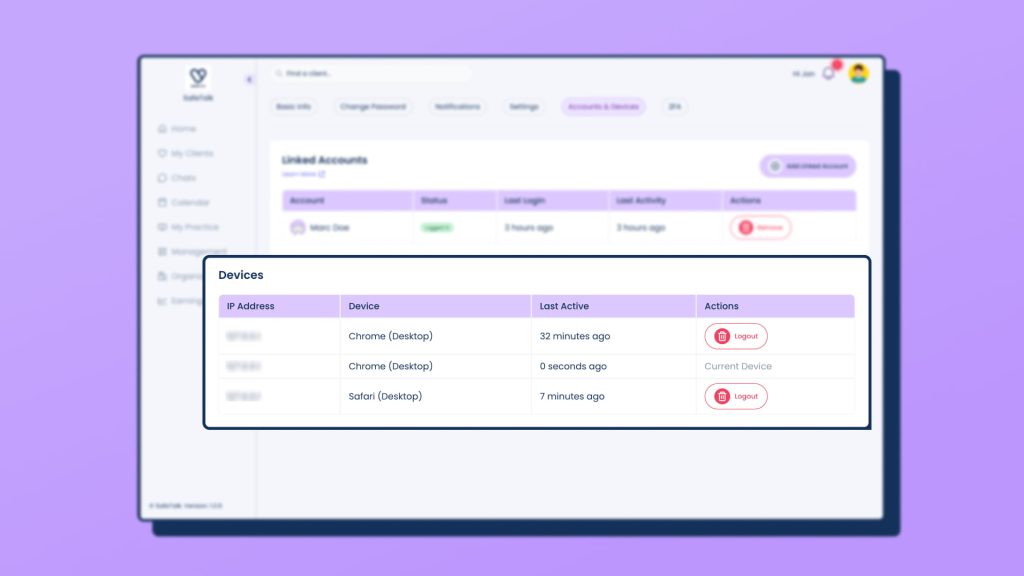This screenshot has height=576, width=1024.
Task: Open My Practice in the sidebar
Action: (x=188, y=227)
